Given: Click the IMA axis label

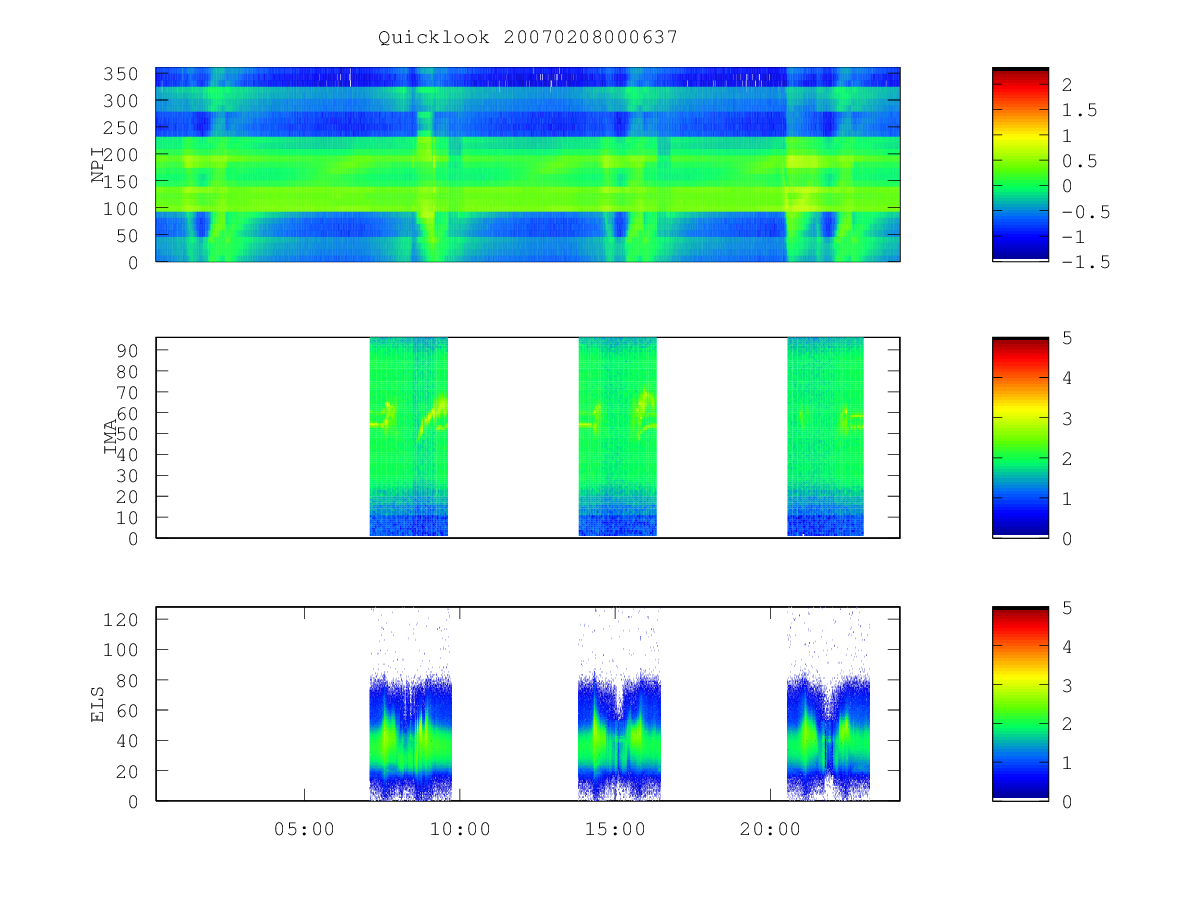Looking at the screenshot, I should pyautogui.click(x=111, y=438).
